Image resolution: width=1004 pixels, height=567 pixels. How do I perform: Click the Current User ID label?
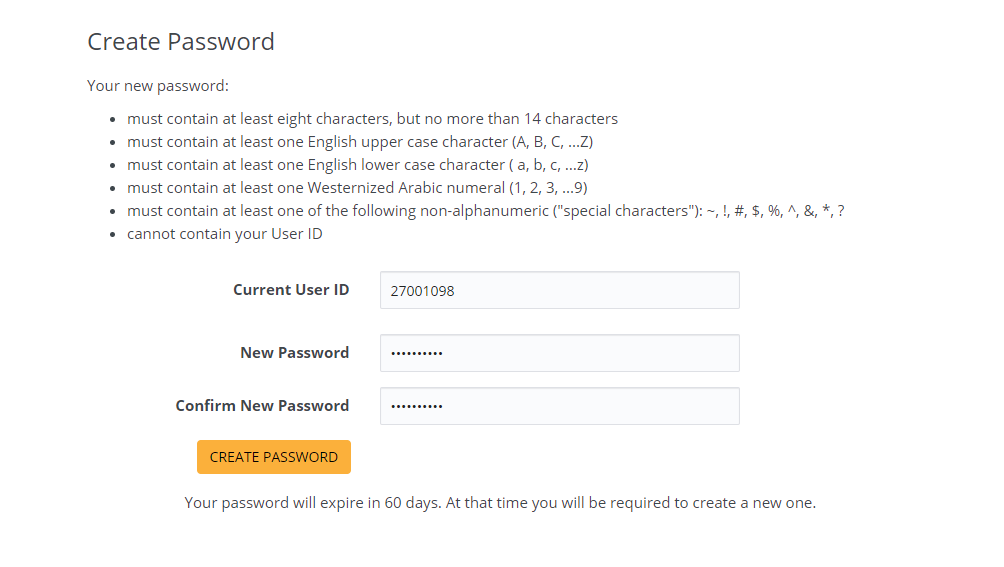click(291, 290)
